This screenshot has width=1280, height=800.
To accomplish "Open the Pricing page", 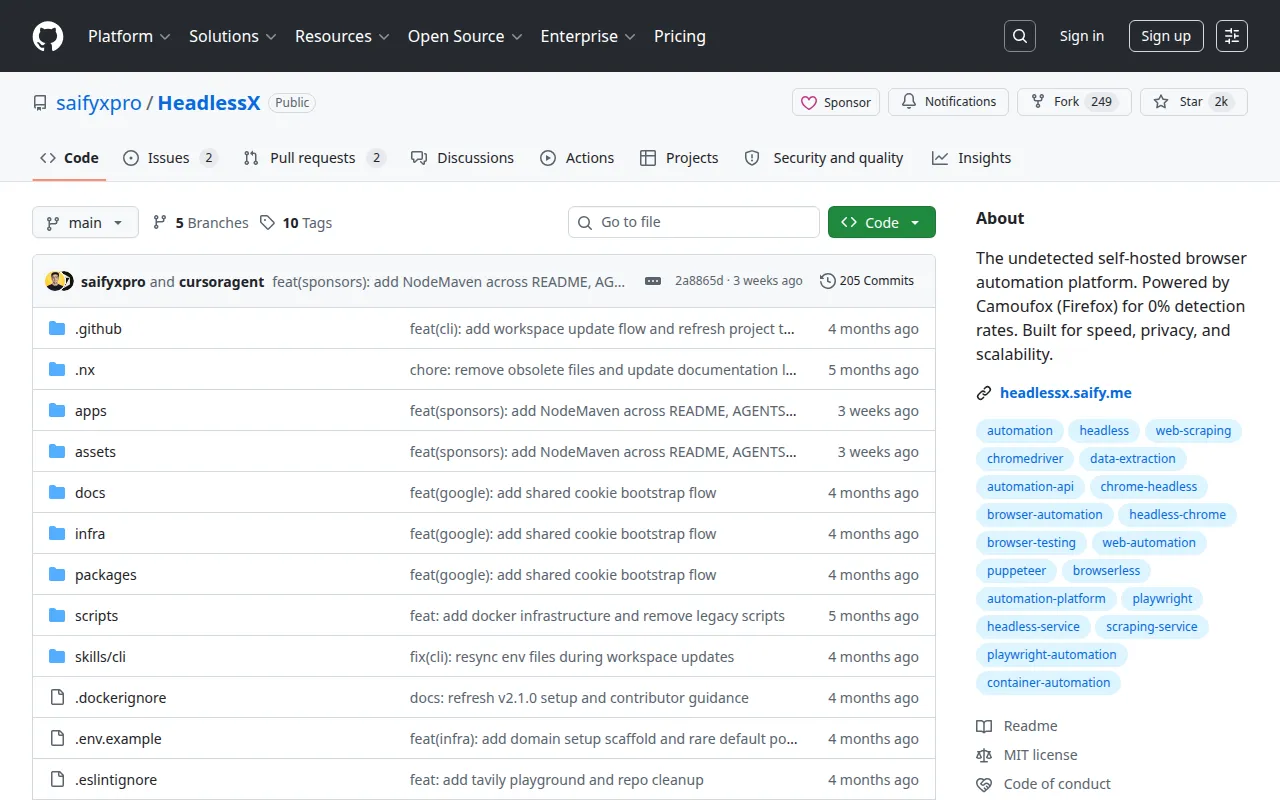I will [680, 36].
